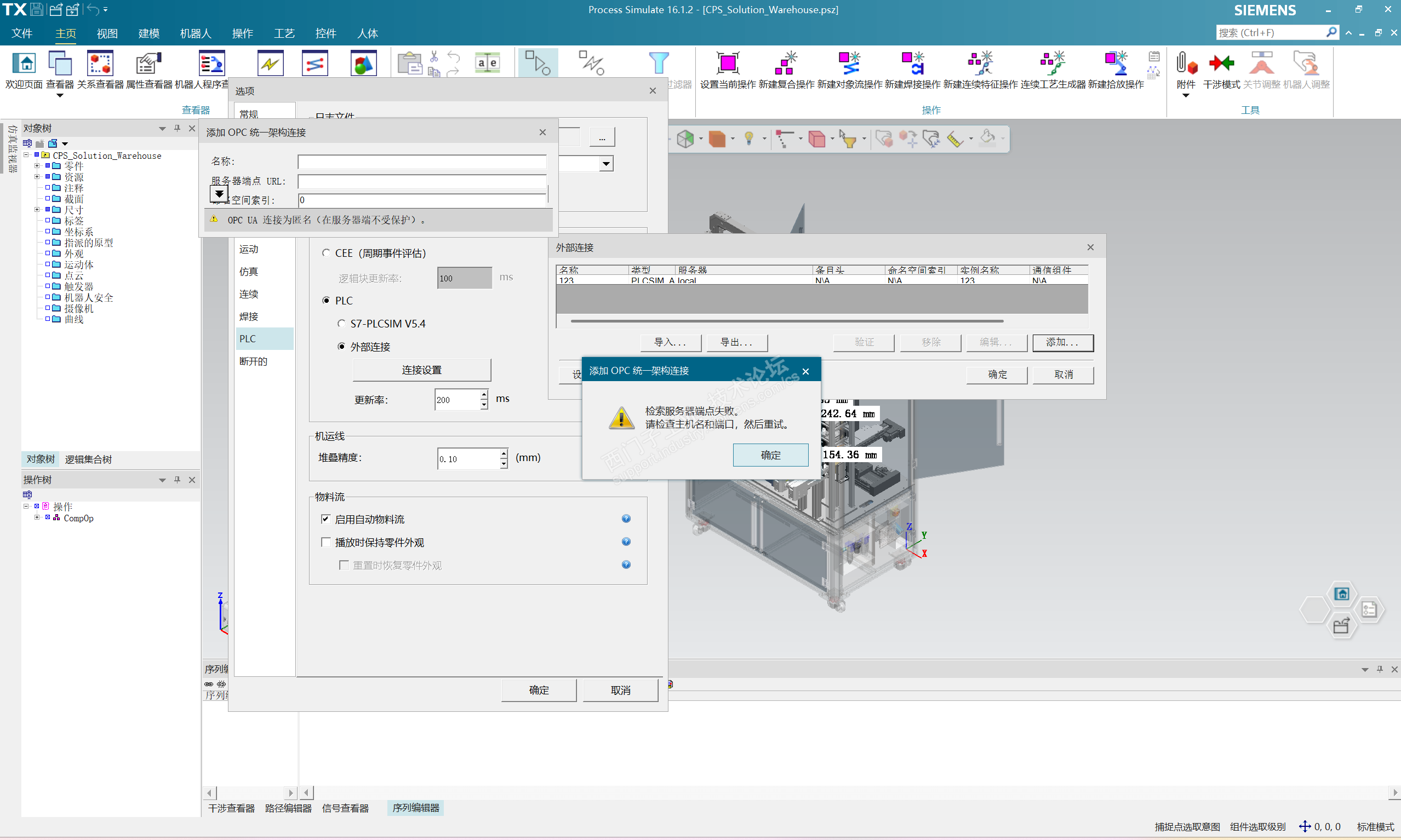Click the 关系查看器 relation viewer icon
The image size is (1401, 840).
click(x=100, y=64)
